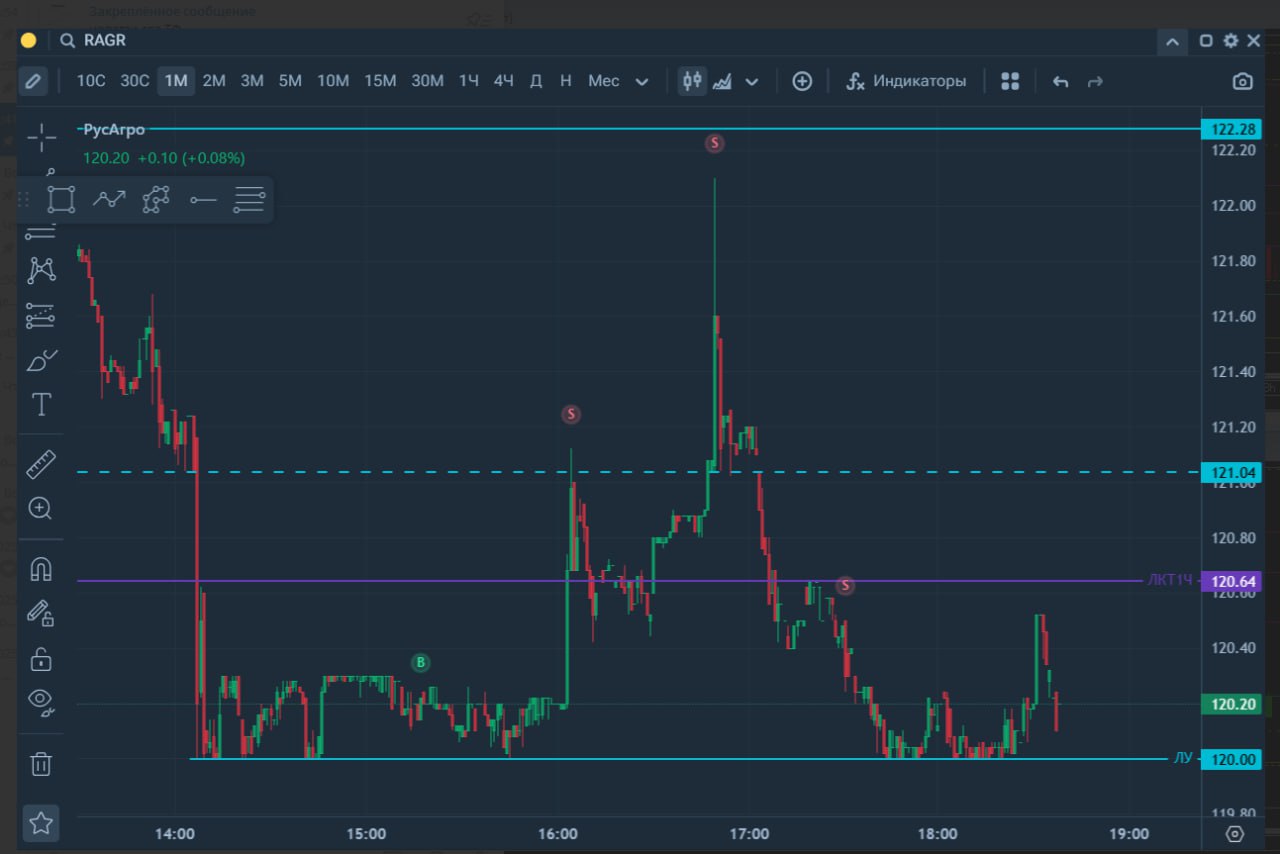Pick the Ruler measurement tool
1280x854 pixels.
click(41, 464)
